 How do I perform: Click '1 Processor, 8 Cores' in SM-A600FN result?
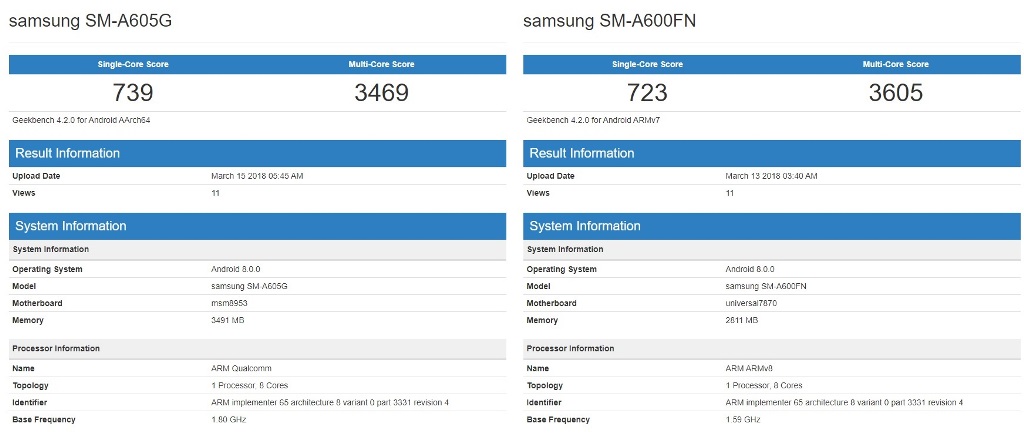[x=763, y=386]
